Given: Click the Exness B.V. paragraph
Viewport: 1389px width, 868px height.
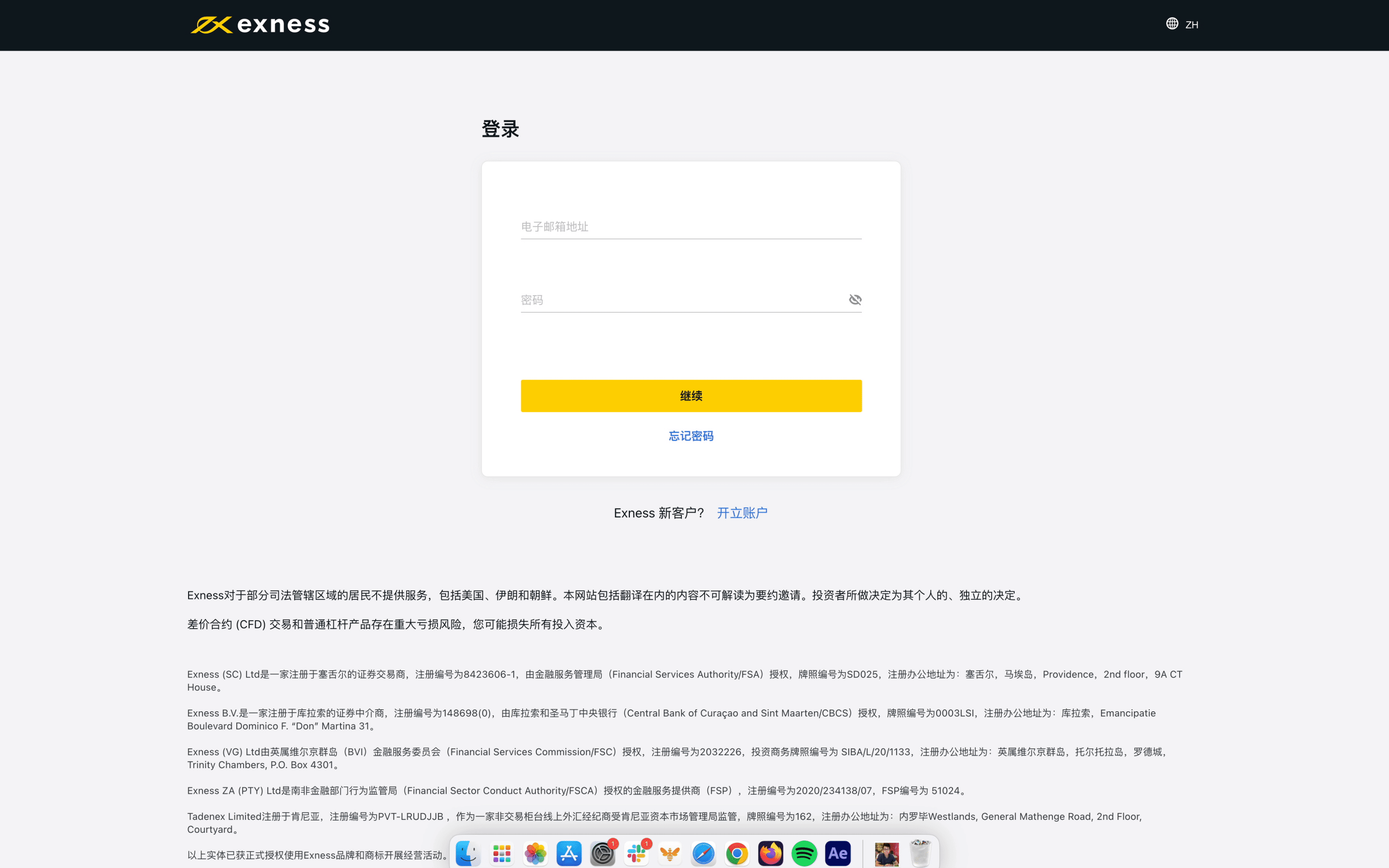Looking at the screenshot, I should 671,719.
